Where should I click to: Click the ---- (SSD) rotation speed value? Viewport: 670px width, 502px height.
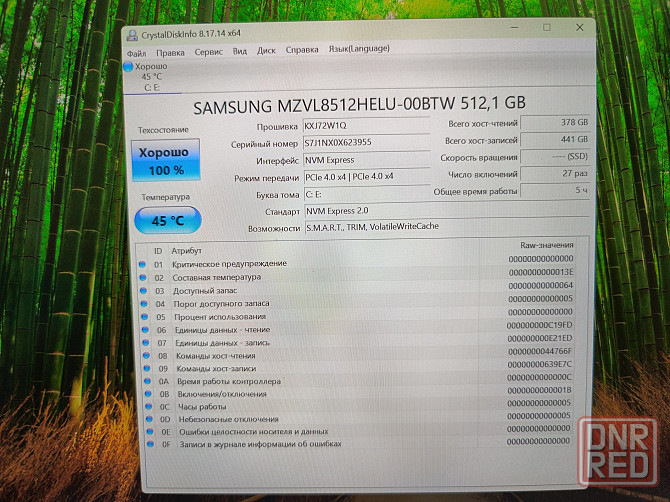[x=555, y=157]
